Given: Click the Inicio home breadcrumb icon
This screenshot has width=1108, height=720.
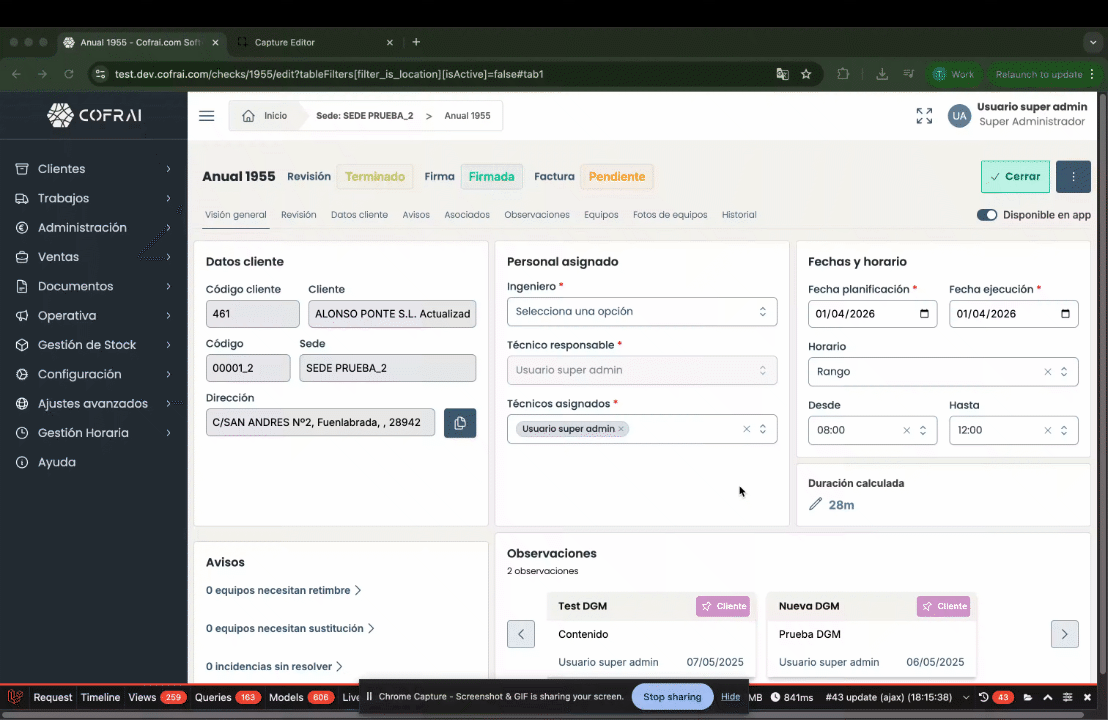Looking at the screenshot, I should (249, 116).
